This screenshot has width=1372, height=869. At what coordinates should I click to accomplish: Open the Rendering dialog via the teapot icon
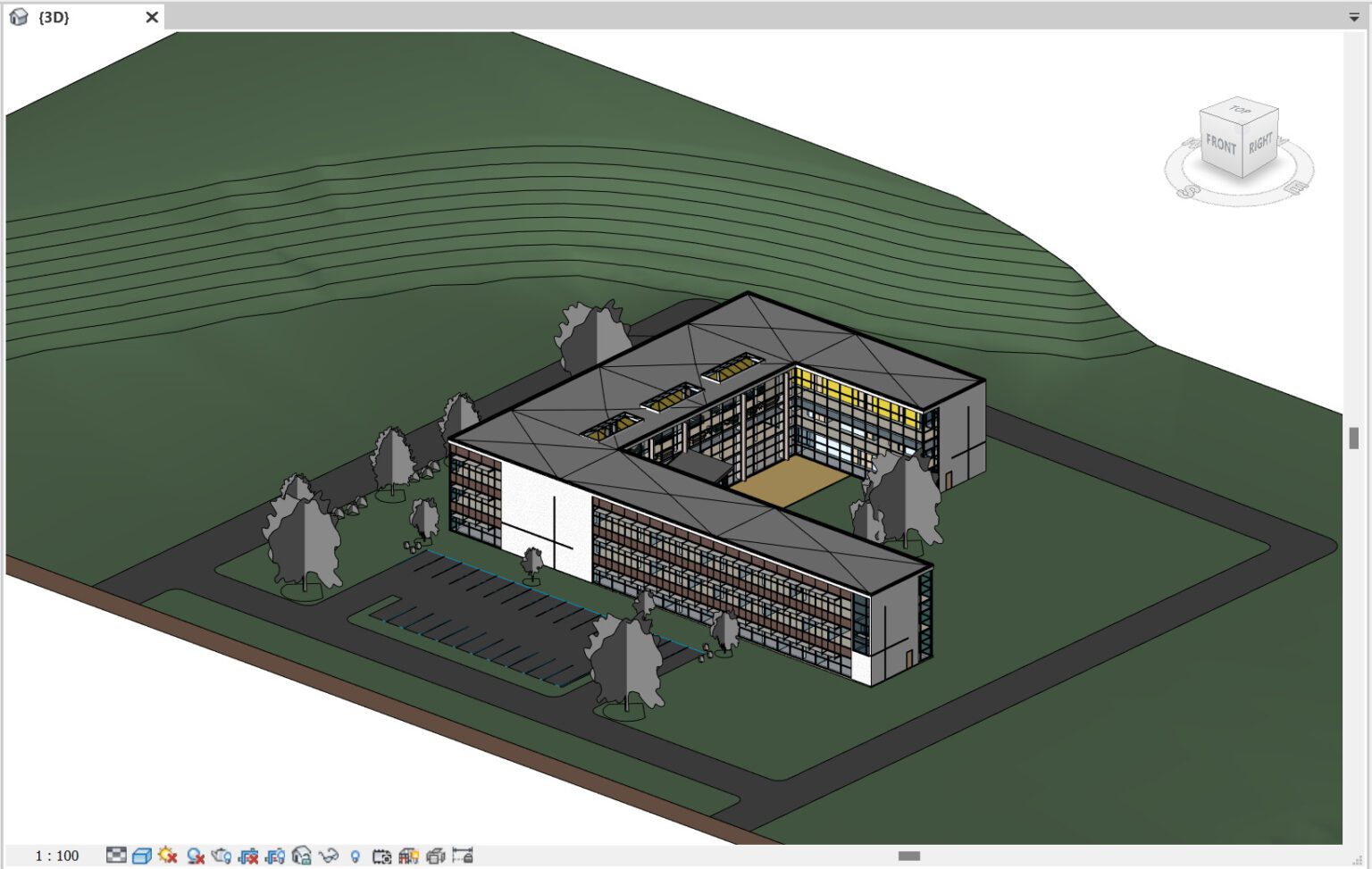tap(222, 855)
